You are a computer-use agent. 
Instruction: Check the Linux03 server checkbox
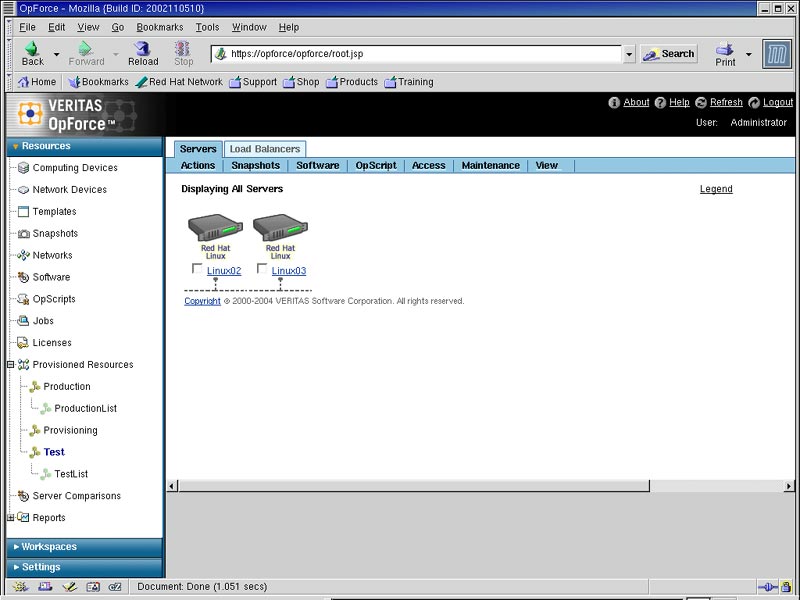tap(262, 268)
